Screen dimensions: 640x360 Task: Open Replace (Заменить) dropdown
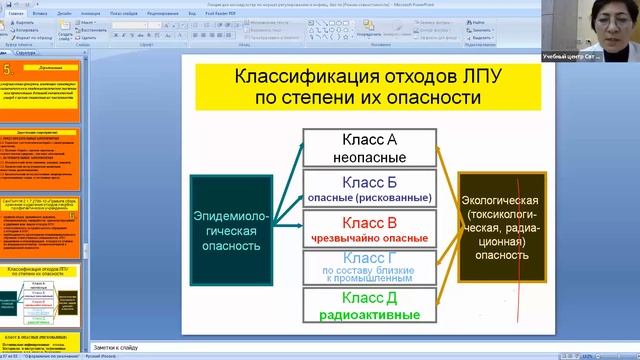click(x=480, y=30)
